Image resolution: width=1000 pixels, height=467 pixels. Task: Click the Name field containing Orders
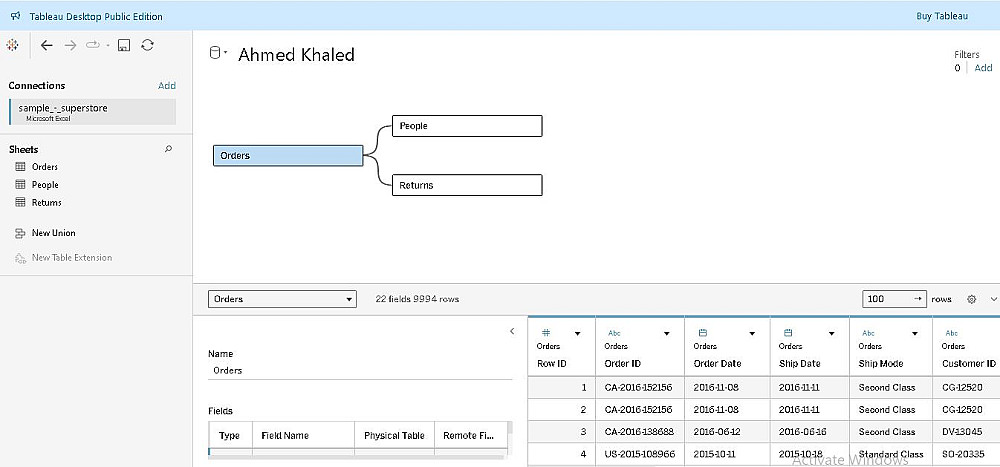360,371
